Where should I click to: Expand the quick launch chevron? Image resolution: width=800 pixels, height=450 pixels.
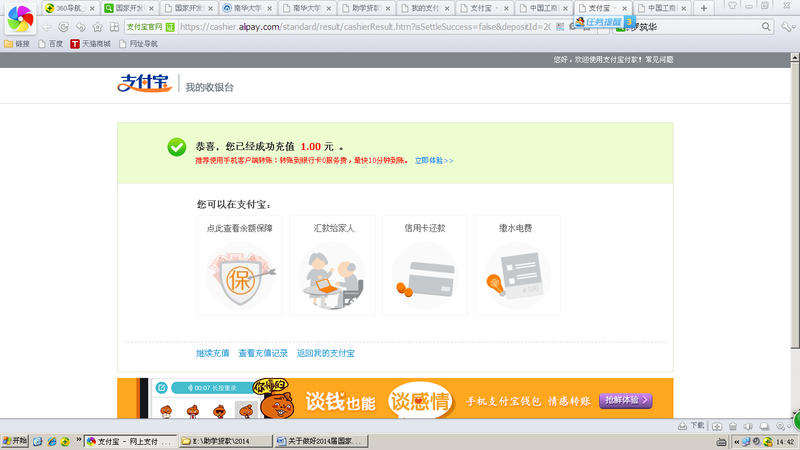click(x=79, y=440)
